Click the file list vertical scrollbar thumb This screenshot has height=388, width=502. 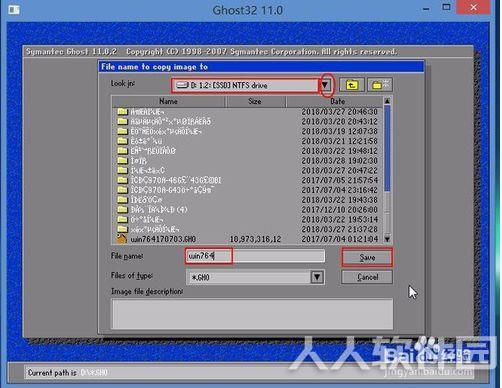[x=387, y=148]
